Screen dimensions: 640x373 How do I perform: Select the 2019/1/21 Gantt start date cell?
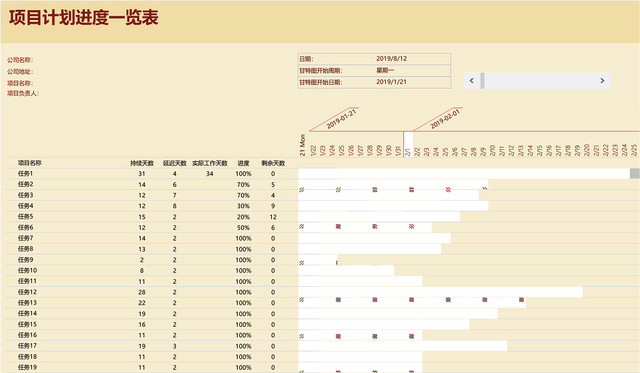coord(391,82)
